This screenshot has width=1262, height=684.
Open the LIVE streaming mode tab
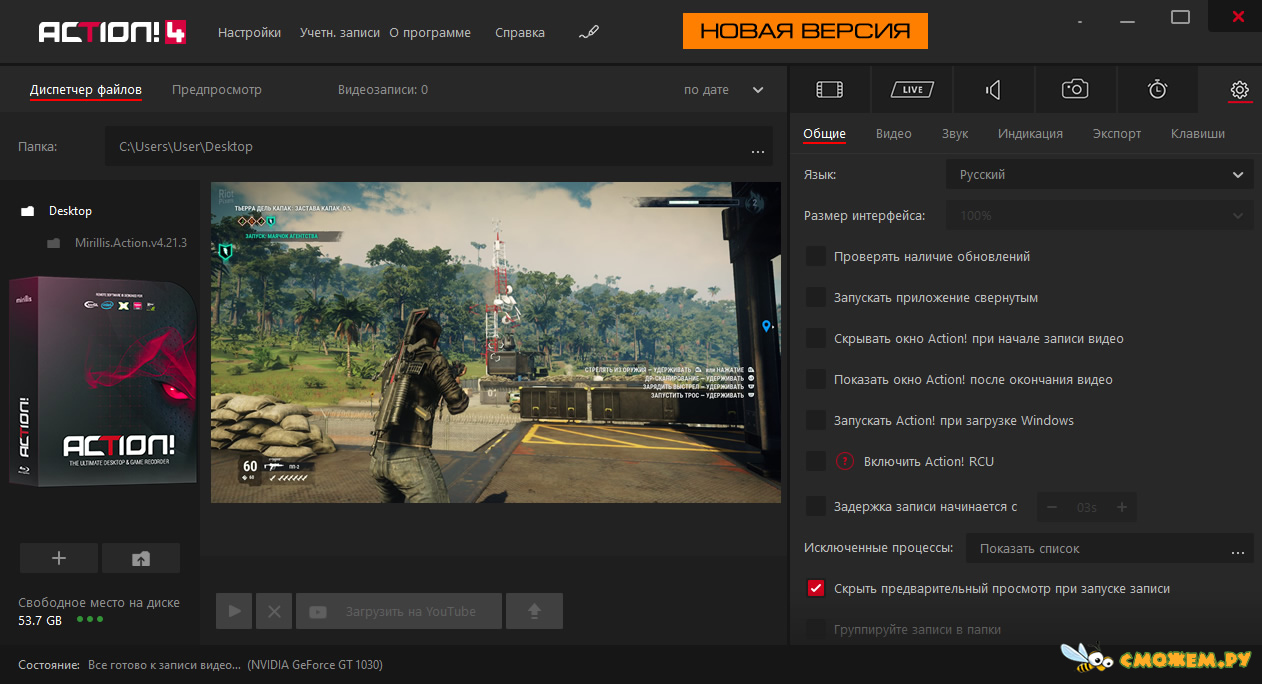point(911,89)
